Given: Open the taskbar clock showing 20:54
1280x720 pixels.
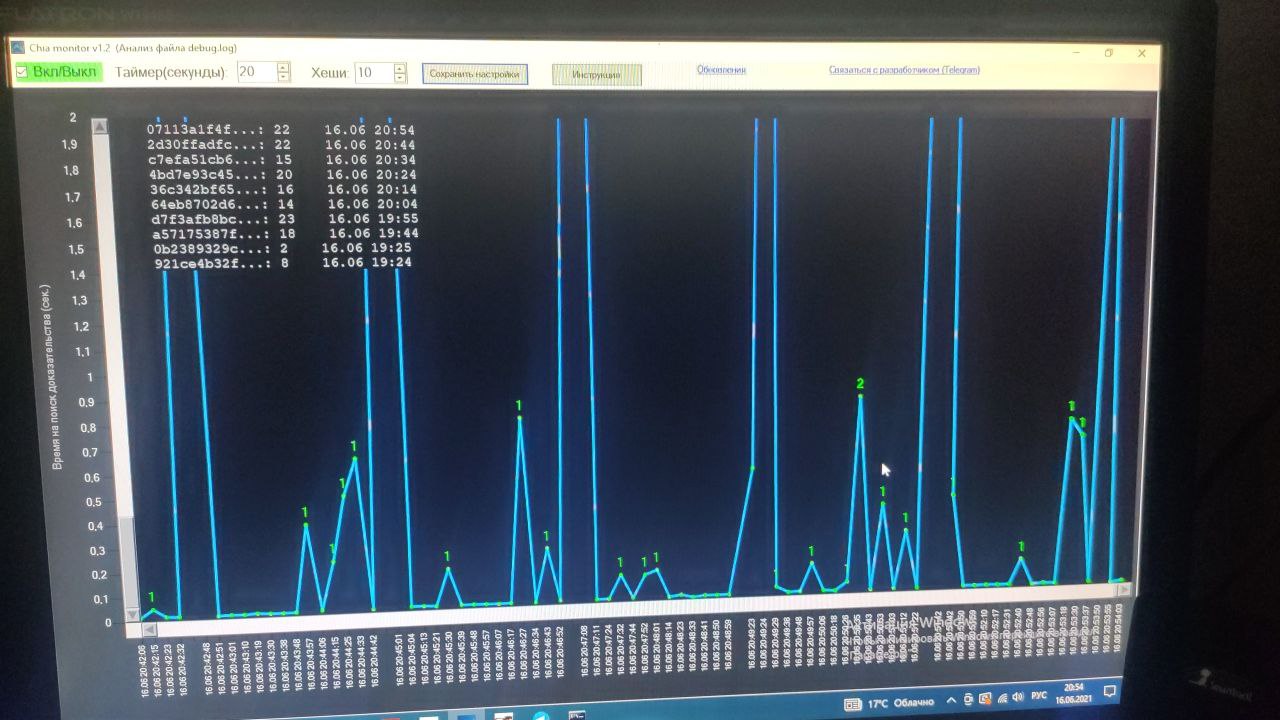Looking at the screenshot, I should tap(1074, 694).
